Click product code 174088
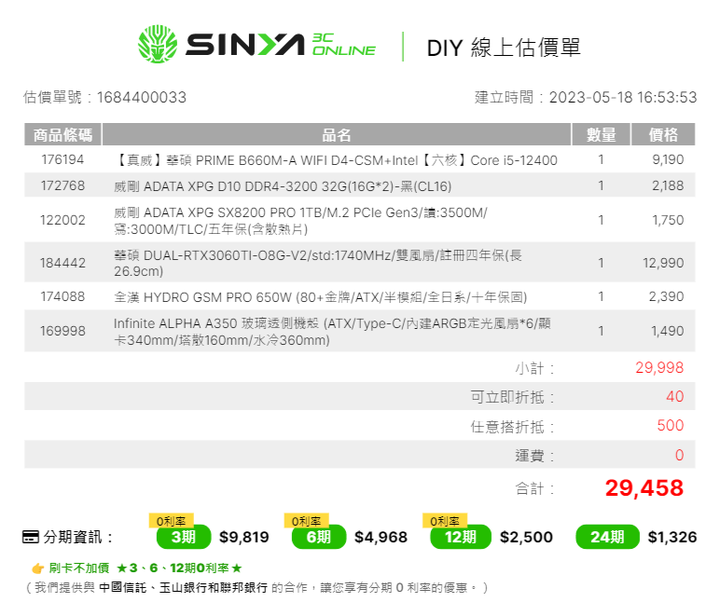The image size is (720, 616). (63, 297)
